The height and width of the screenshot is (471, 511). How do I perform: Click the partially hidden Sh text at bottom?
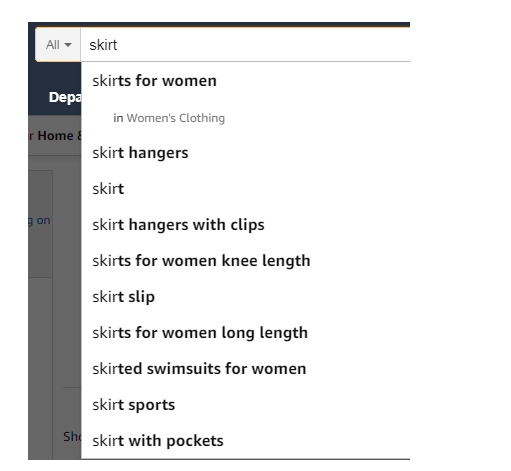72,436
